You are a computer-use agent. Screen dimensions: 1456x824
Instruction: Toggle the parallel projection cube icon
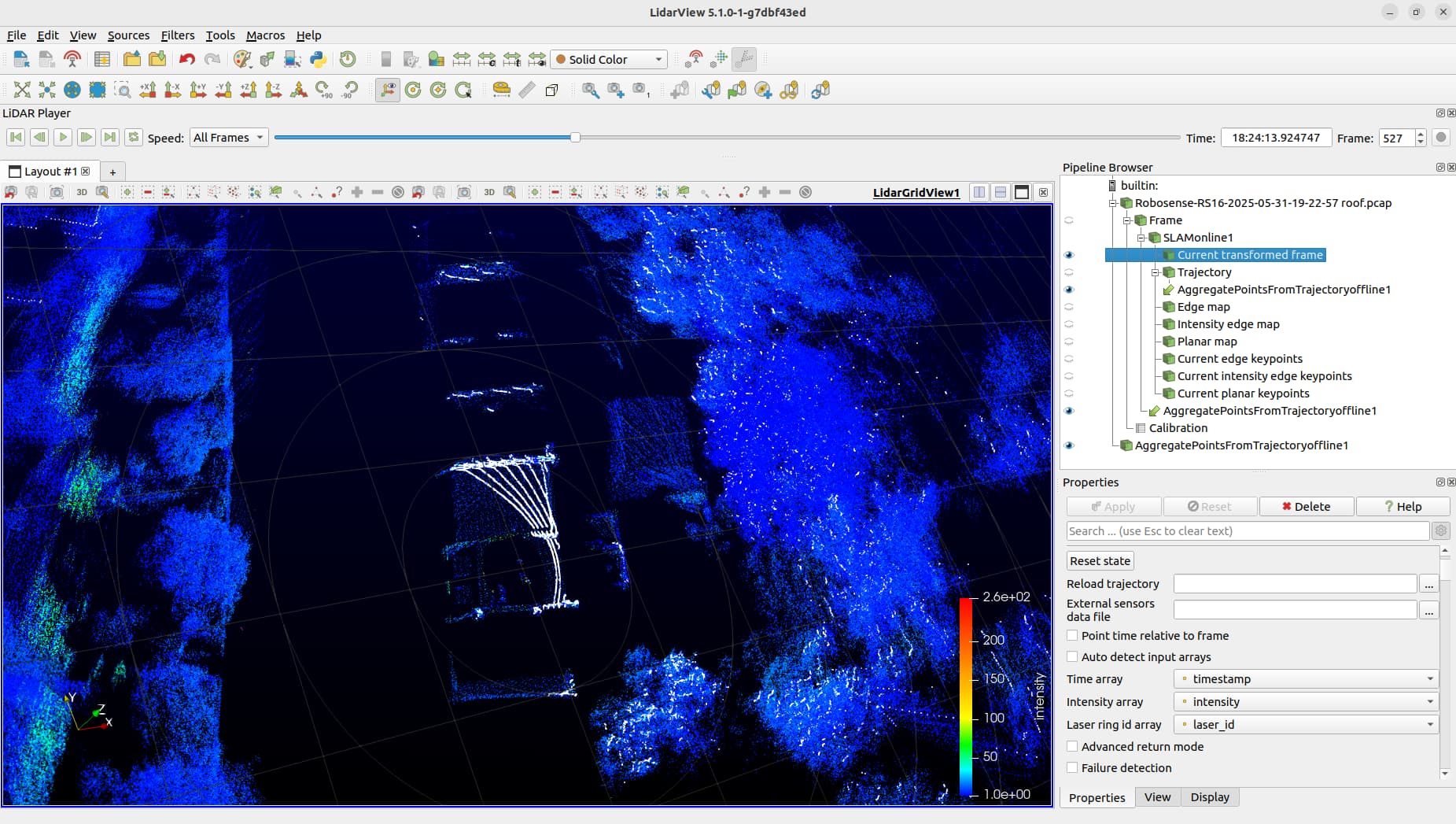(552, 90)
